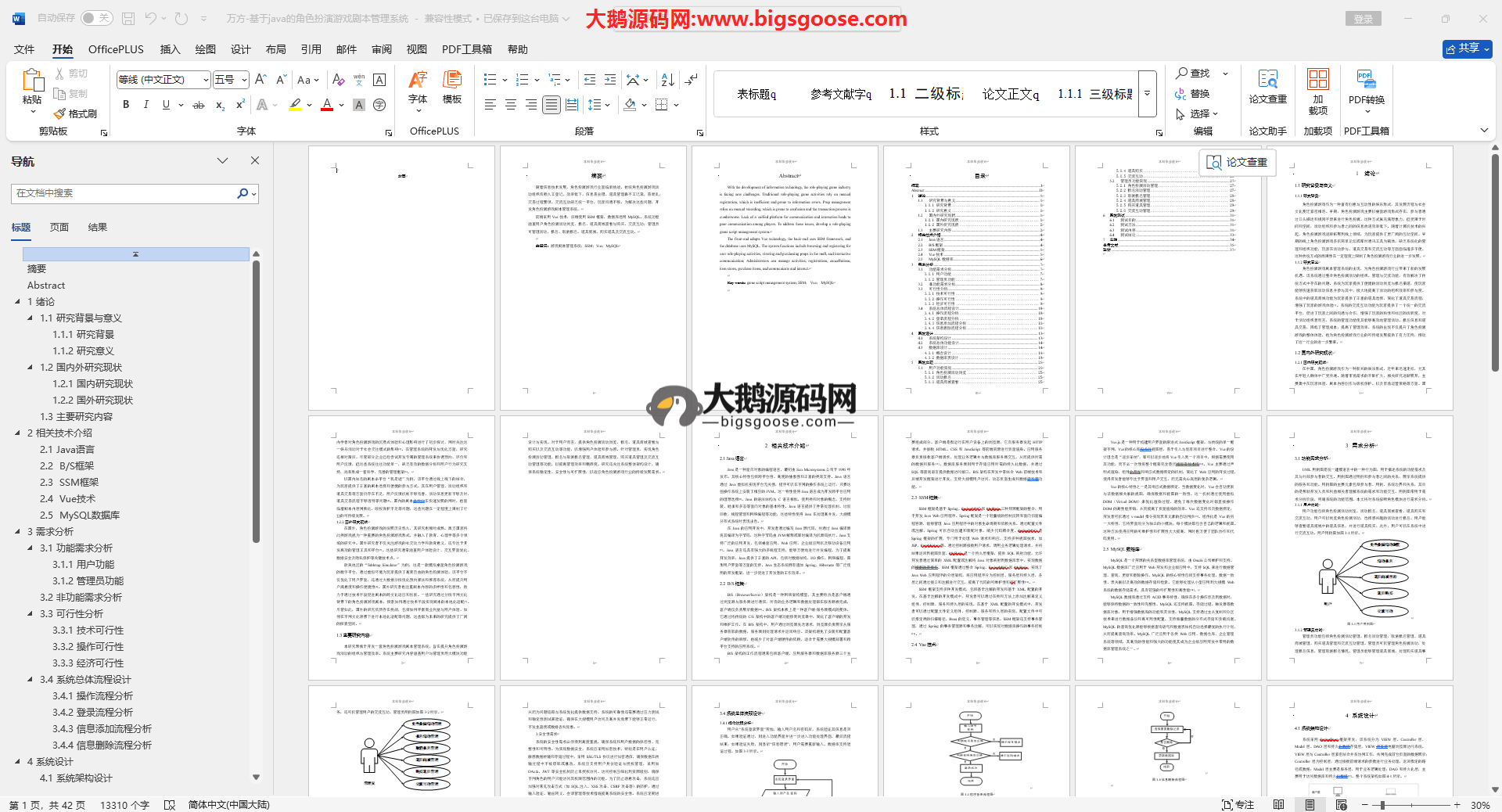Open the font name dropdown
The width and height of the screenshot is (1502, 812).
click(x=206, y=80)
